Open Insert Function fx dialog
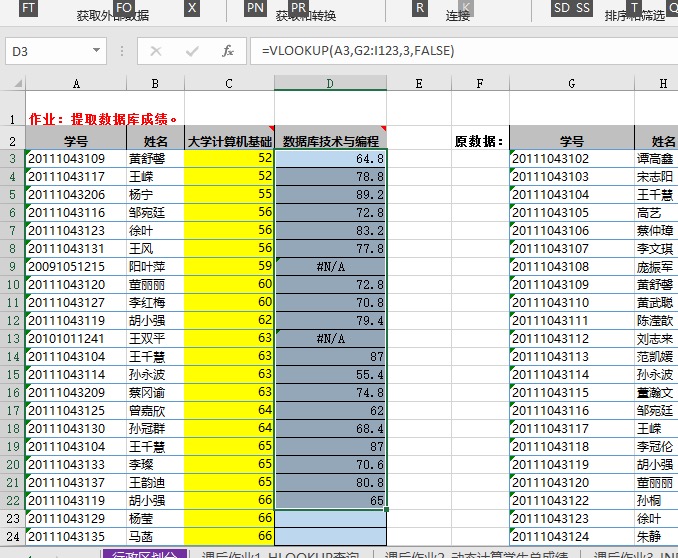This screenshot has width=678, height=558. [227, 50]
